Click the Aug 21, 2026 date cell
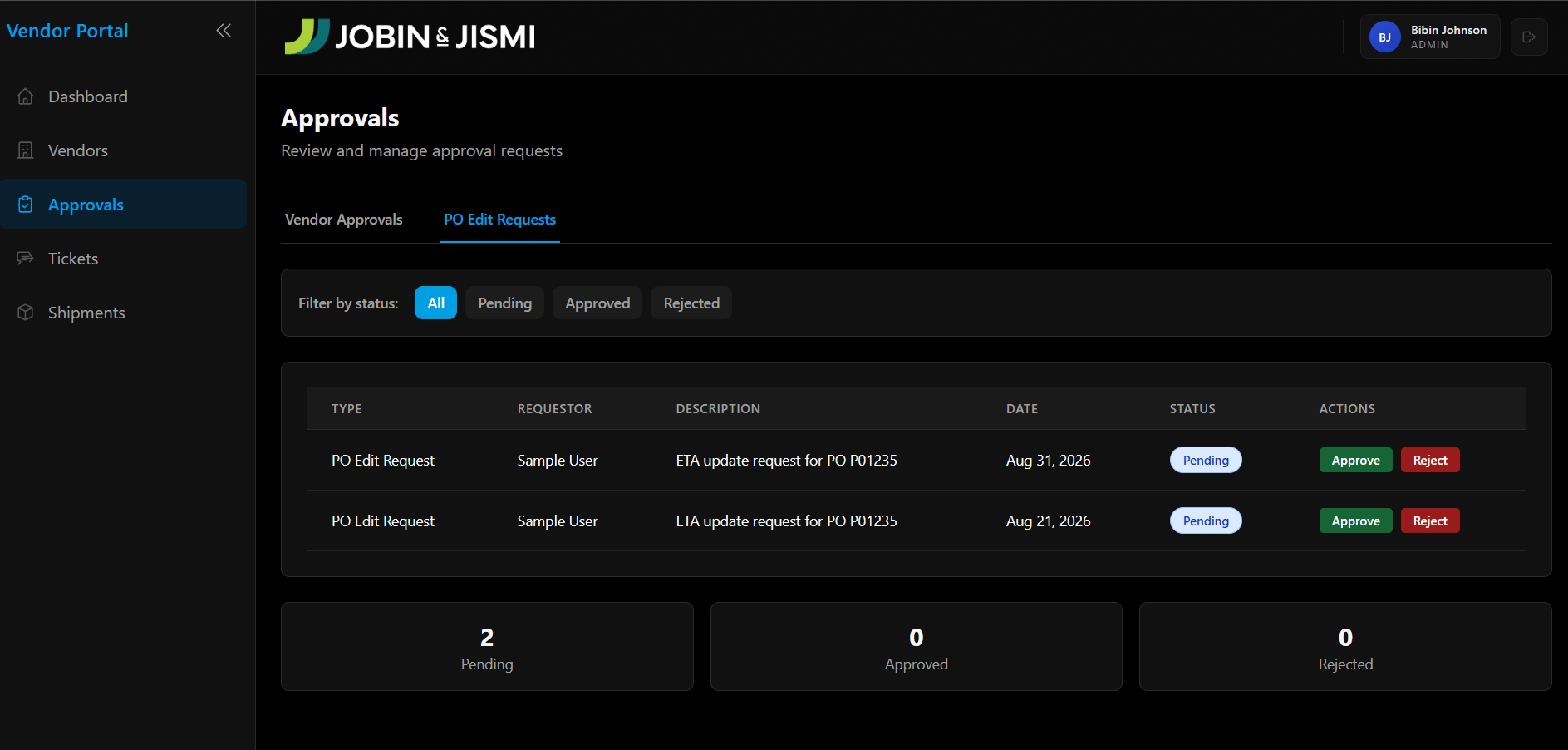Screen dimensions: 1568x750 (1048, 521)
